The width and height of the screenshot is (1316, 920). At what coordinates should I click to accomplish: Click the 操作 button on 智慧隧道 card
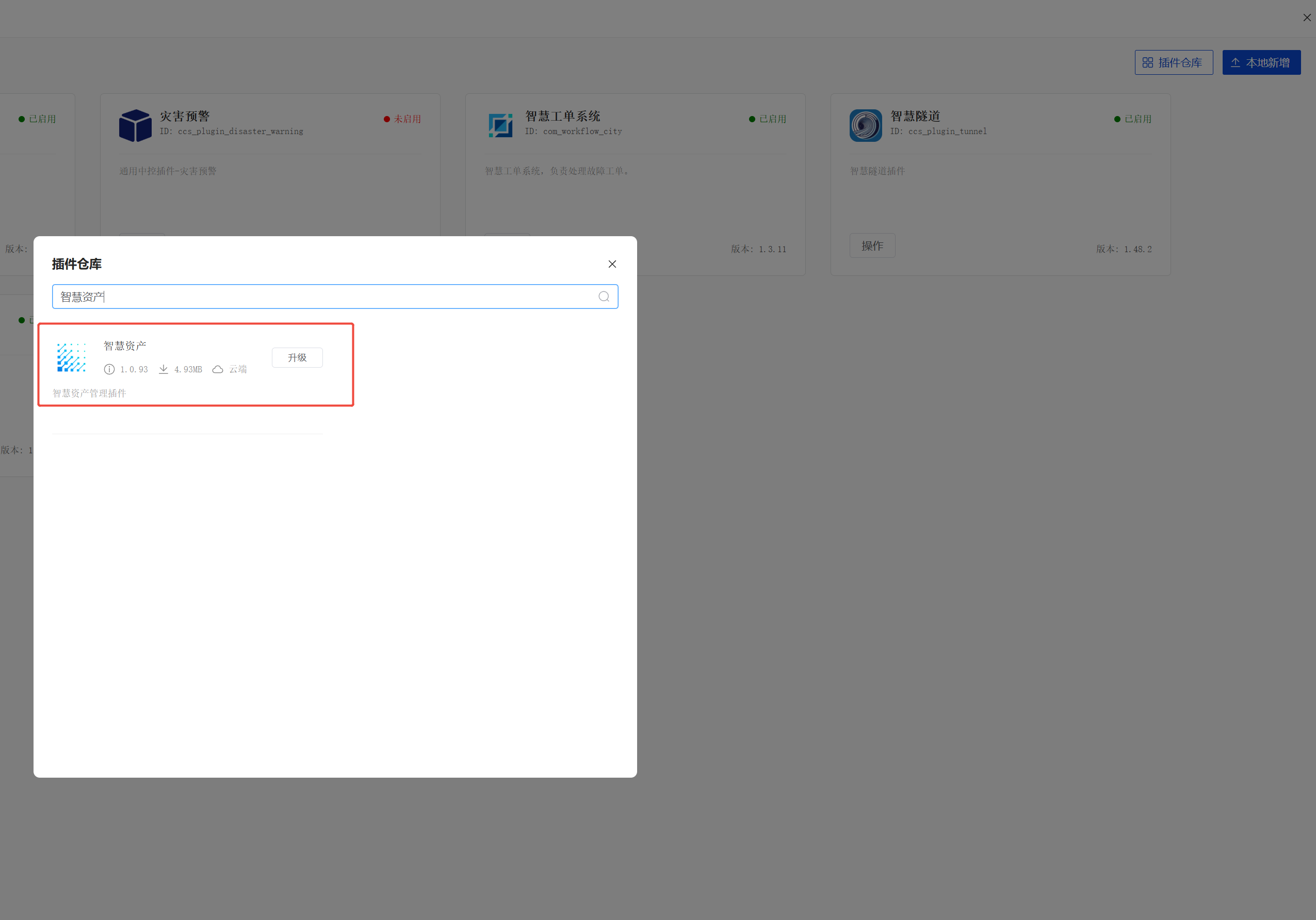[872, 246]
